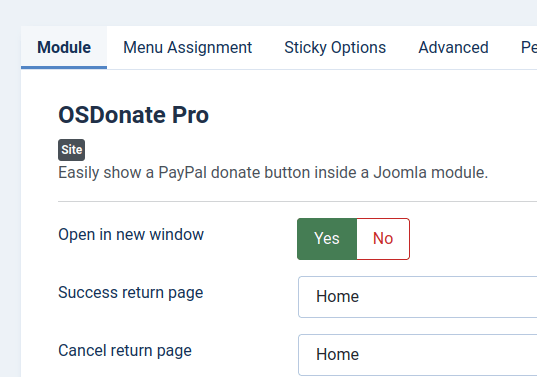Click the grey margin left of the panel

click(10, 205)
